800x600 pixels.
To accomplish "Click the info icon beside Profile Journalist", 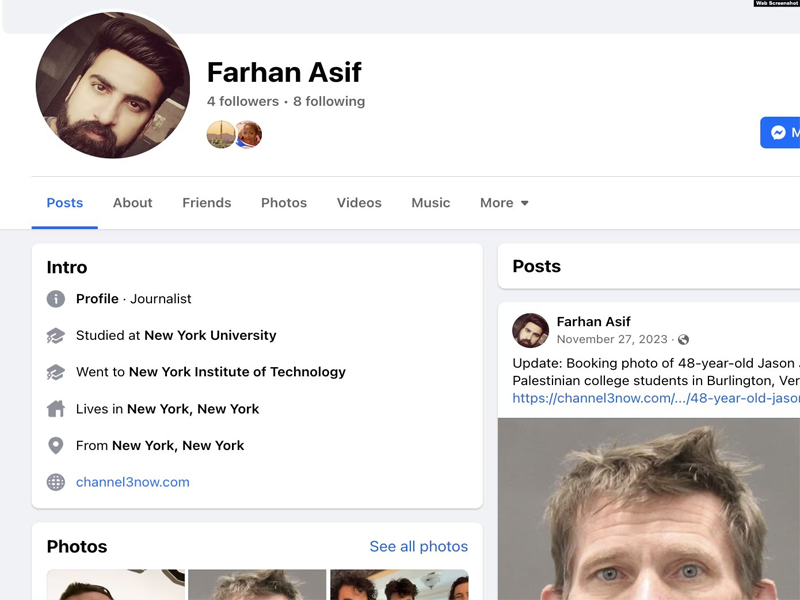I will pyautogui.click(x=54, y=298).
